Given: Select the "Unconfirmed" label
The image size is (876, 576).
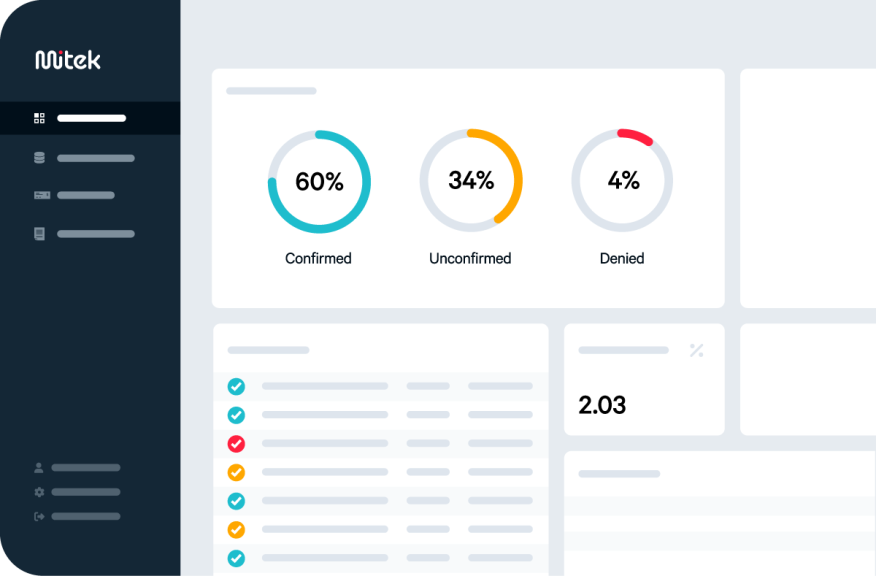Looking at the screenshot, I should point(470,258).
